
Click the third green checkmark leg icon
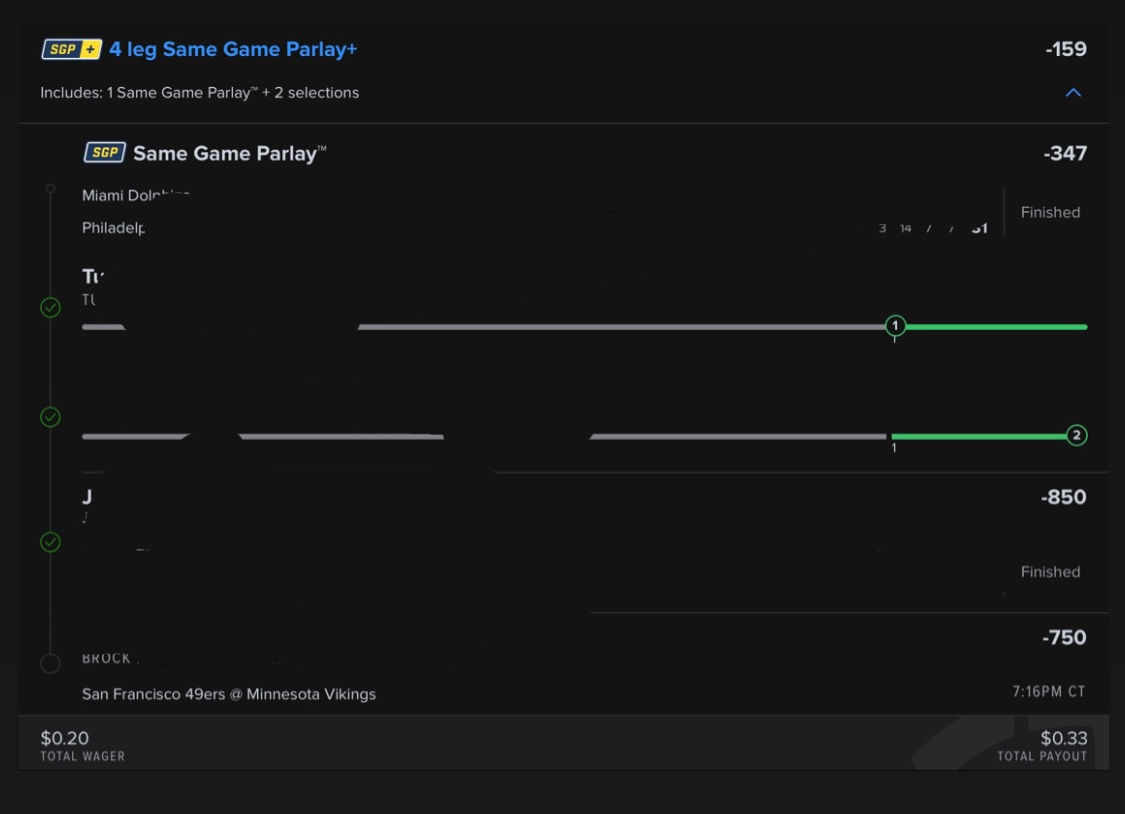coord(51,542)
